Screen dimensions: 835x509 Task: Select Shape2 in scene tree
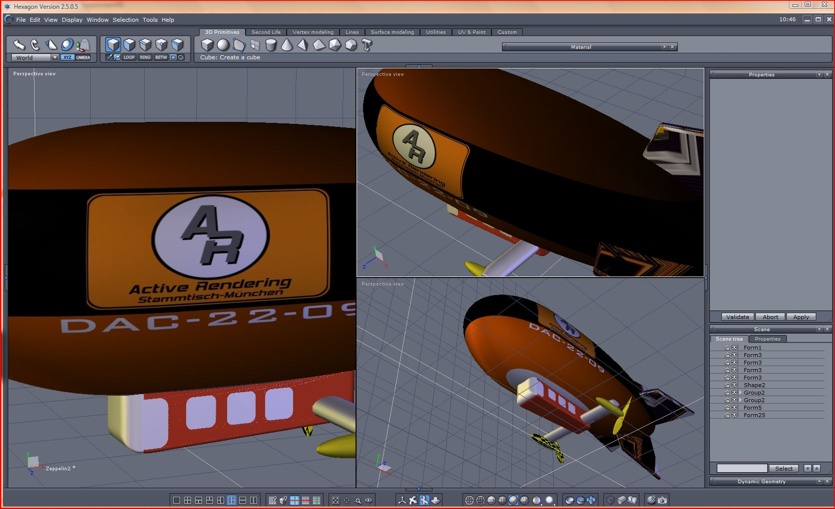pos(754,385)
